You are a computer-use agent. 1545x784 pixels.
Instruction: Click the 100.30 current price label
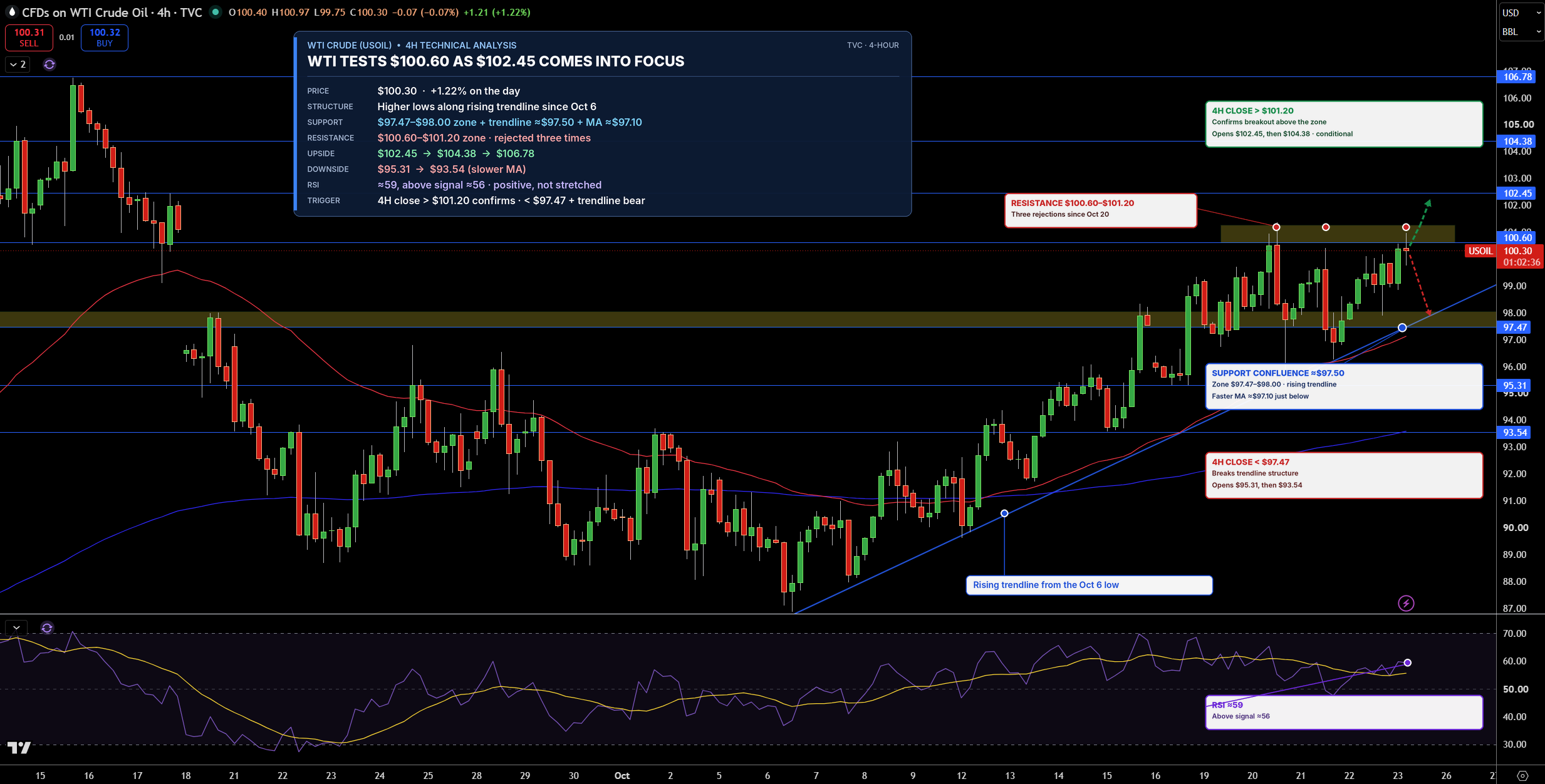(x=1518, y=251)
